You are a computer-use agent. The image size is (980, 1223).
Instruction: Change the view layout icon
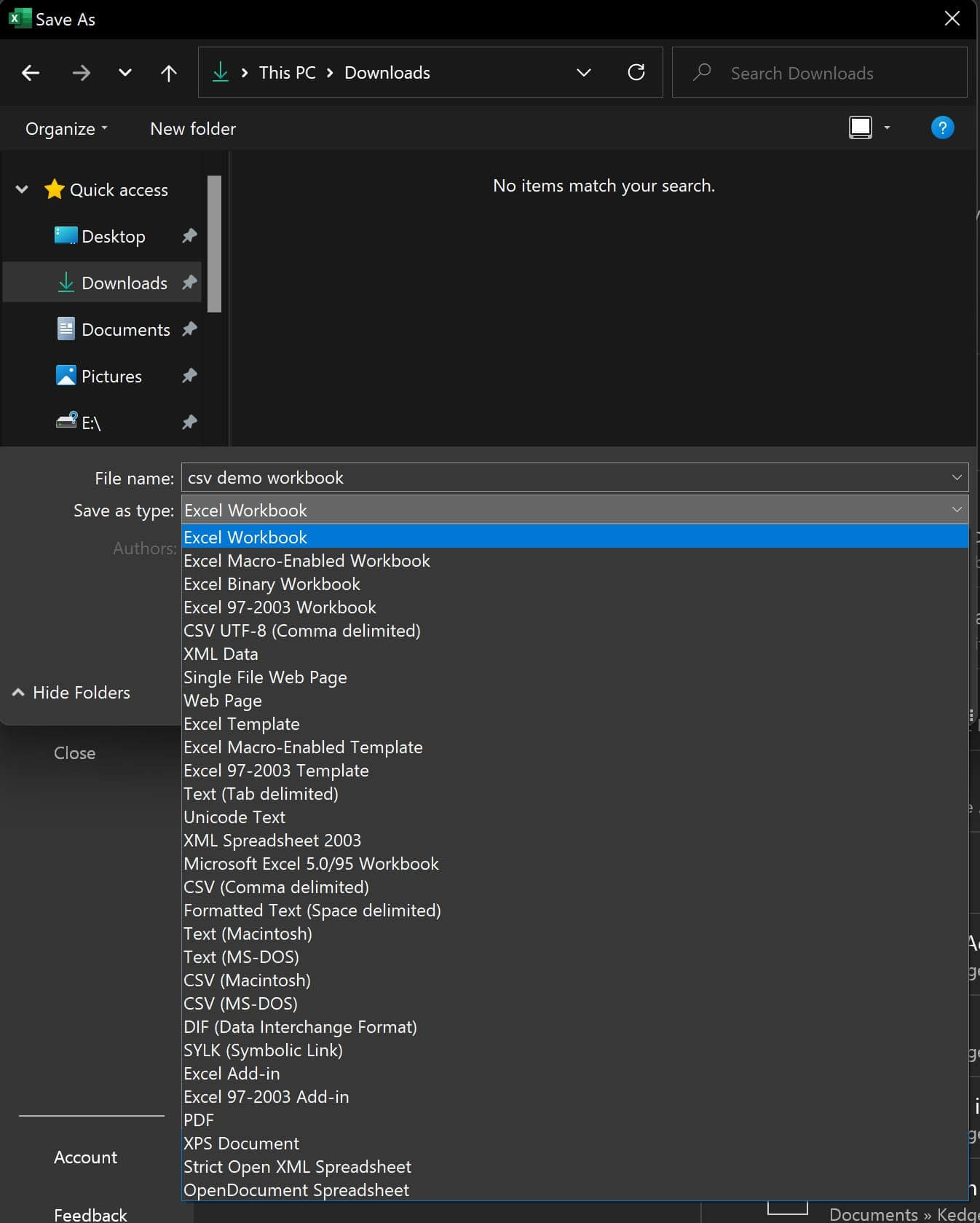(861, 128)
